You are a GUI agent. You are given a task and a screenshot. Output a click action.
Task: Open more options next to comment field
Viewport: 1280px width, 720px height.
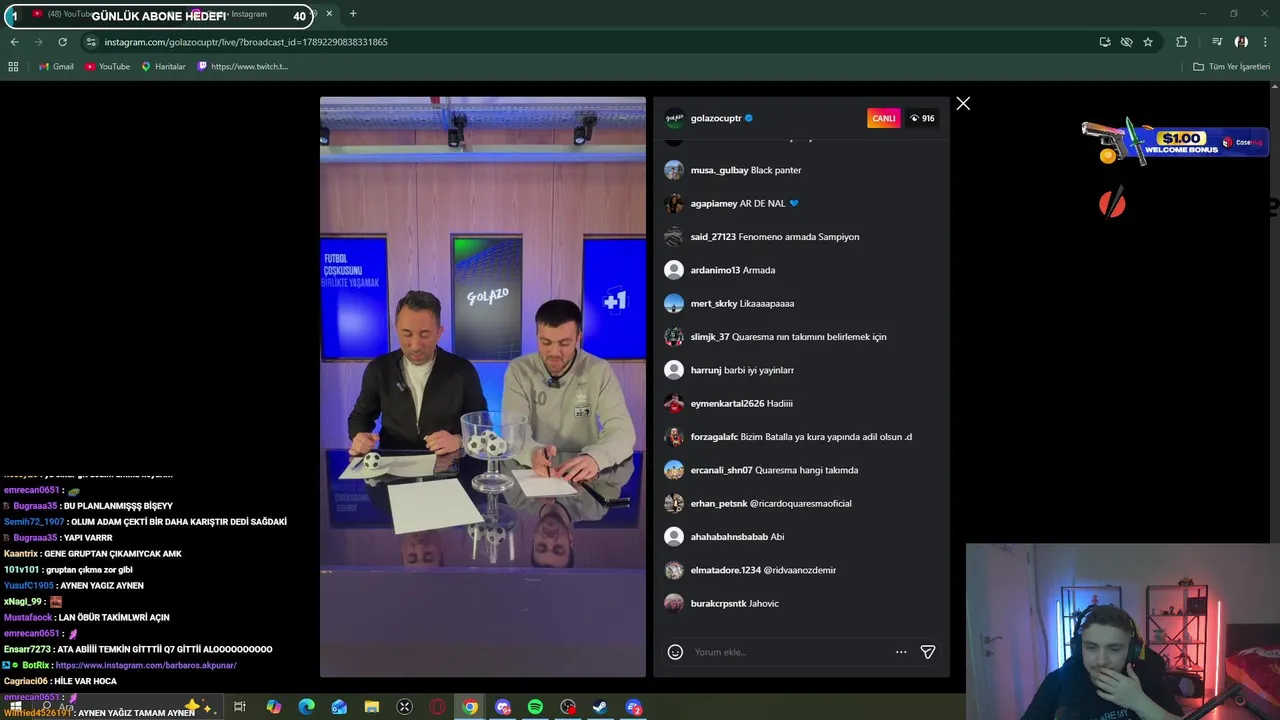901,652
